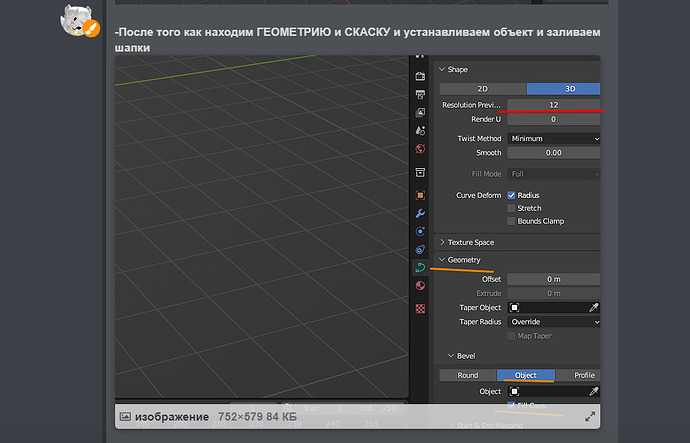Click the Taper Object eyedropper icon
Viewport: 690px width, 443px height.
pyautogui.click(x=593, y=308)
